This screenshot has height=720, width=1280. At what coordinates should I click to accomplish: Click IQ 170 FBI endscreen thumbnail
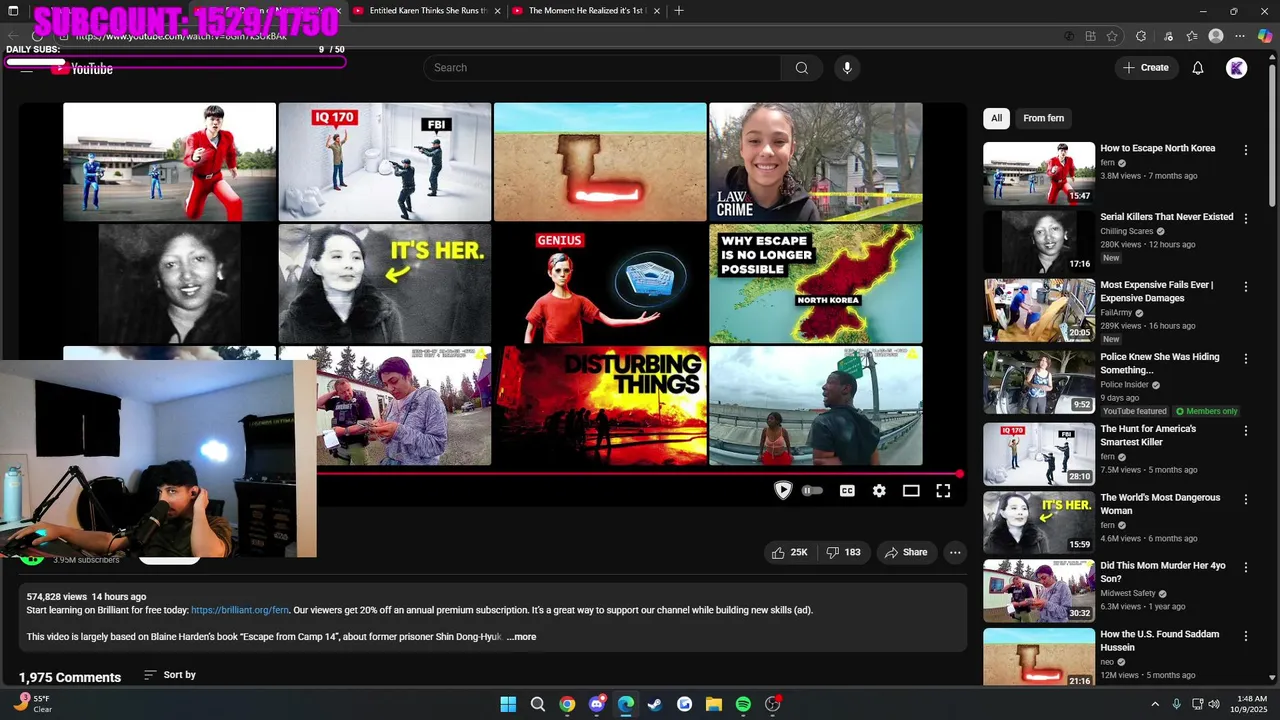click(385, 161)
